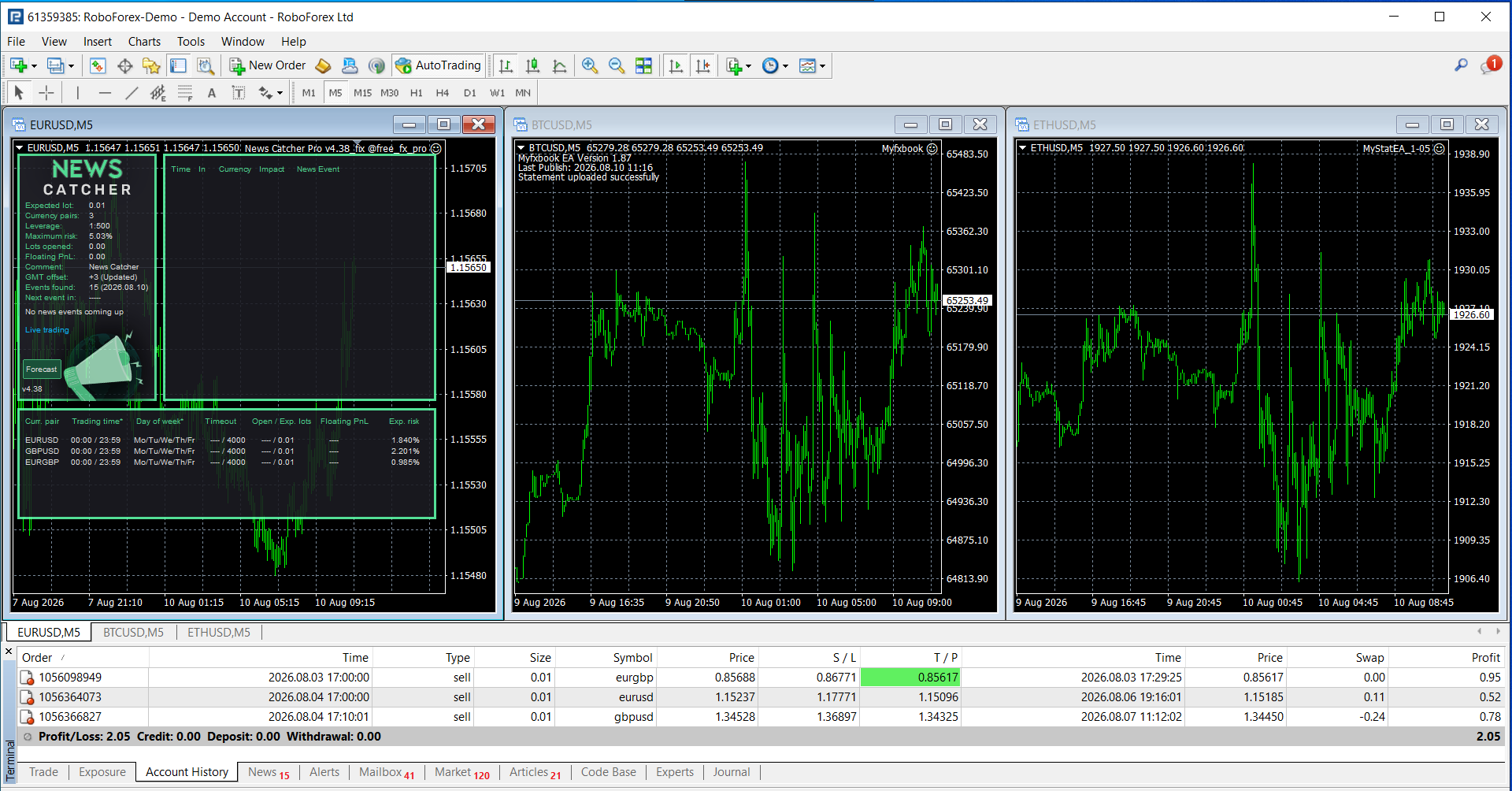Image resolution: width=1512 pixels, height=791 pixels.
Task: Click the Zoom In magnifier icon
Action: point(590,66)
